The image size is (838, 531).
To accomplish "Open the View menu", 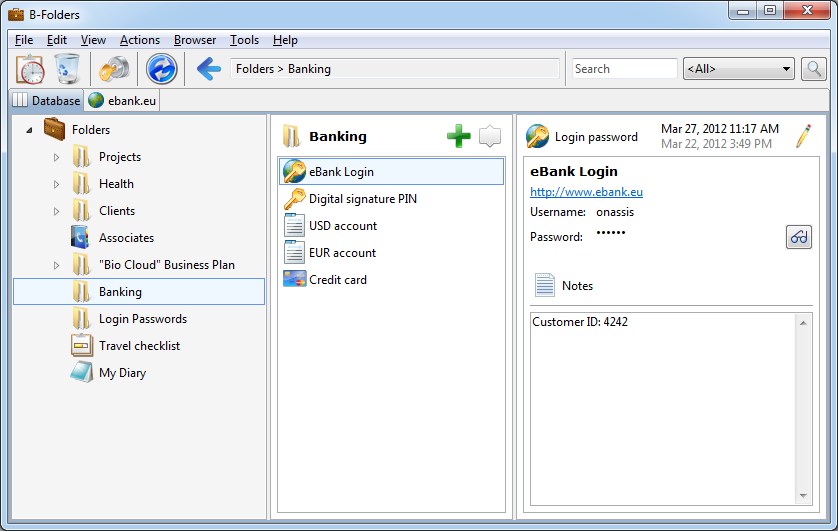I will point(93,40).
